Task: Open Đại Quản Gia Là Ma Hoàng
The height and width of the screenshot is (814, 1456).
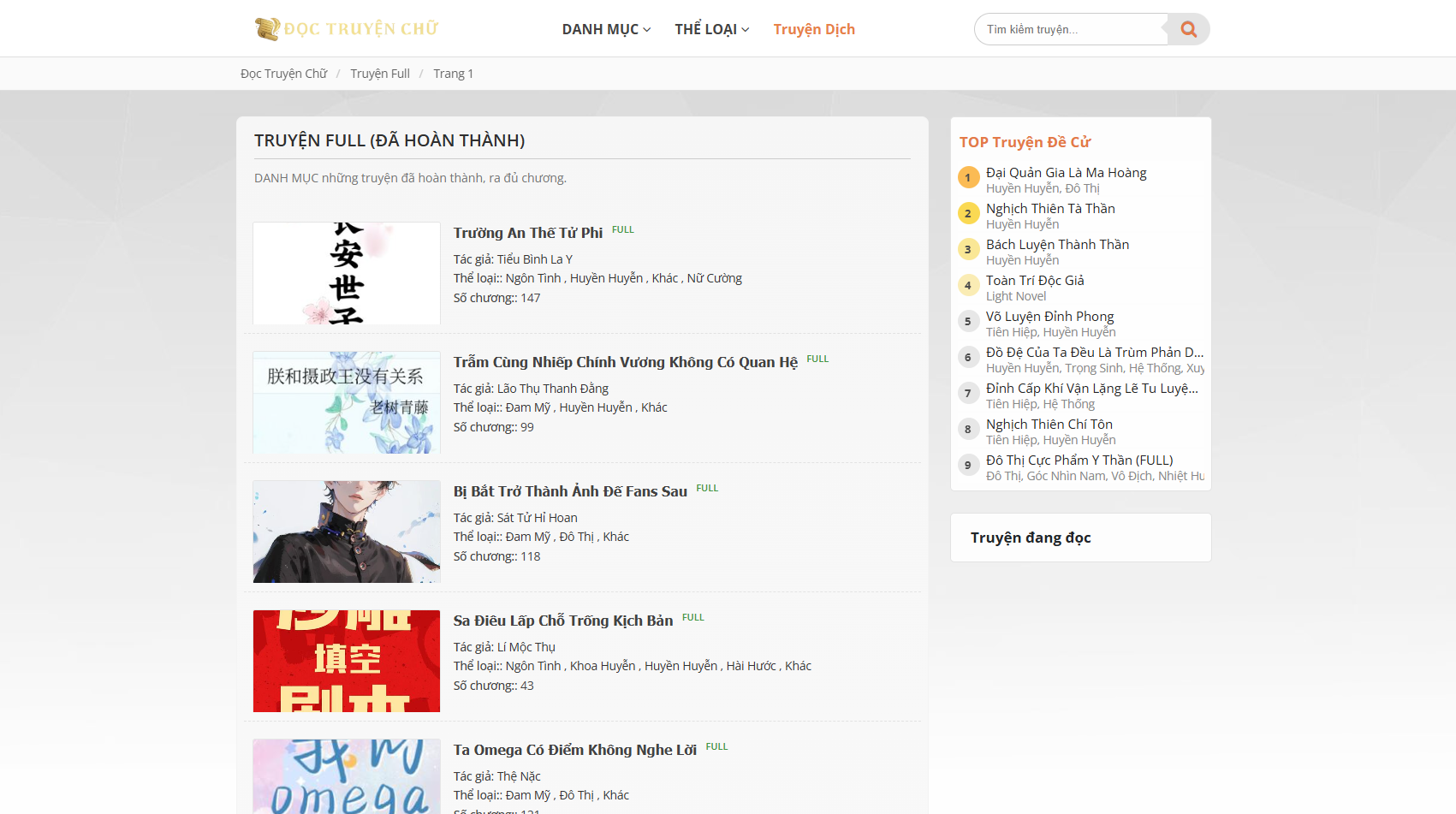Action: click(x=1067, y=173)
